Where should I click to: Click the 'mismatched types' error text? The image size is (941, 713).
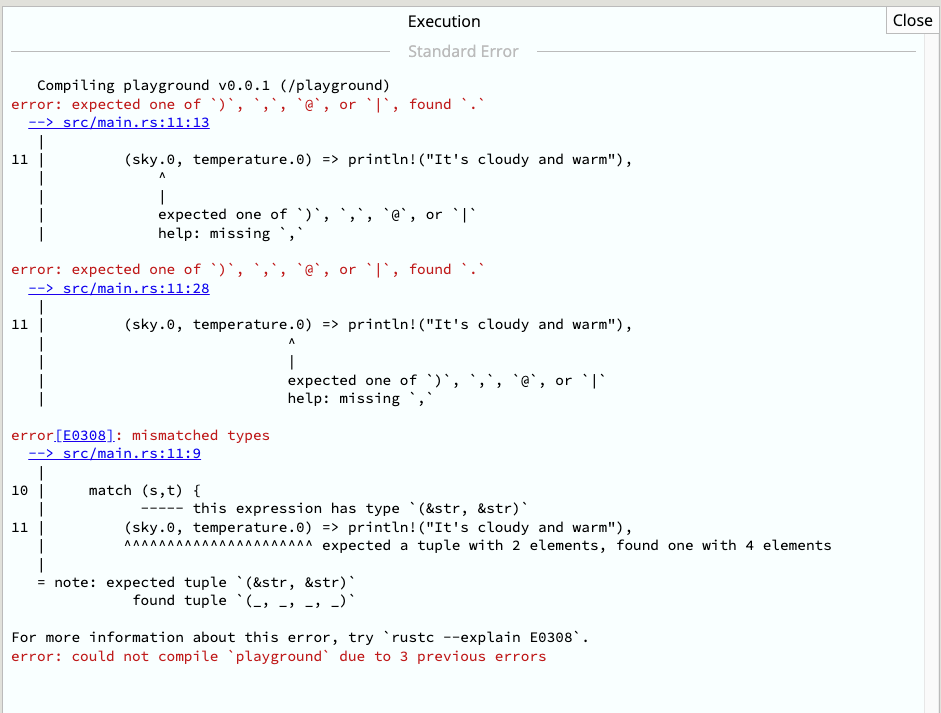[x=200, y=435]
